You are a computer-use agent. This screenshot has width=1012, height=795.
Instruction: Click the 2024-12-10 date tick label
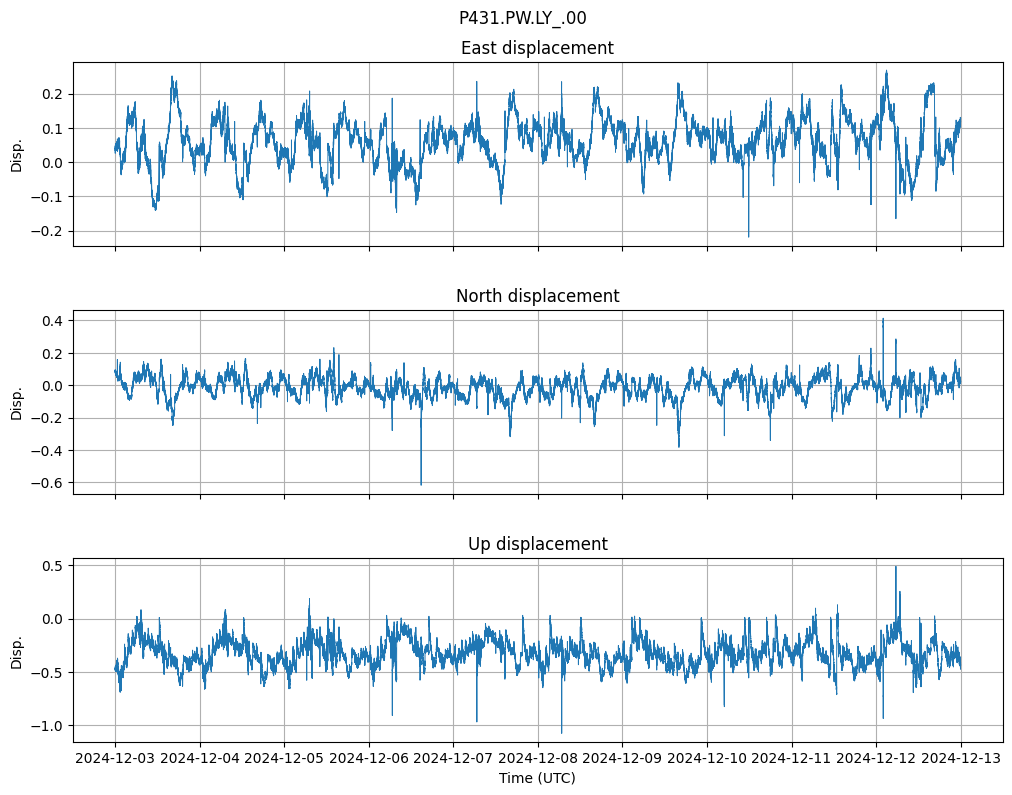pyautogui.click(x=707, y=759)
